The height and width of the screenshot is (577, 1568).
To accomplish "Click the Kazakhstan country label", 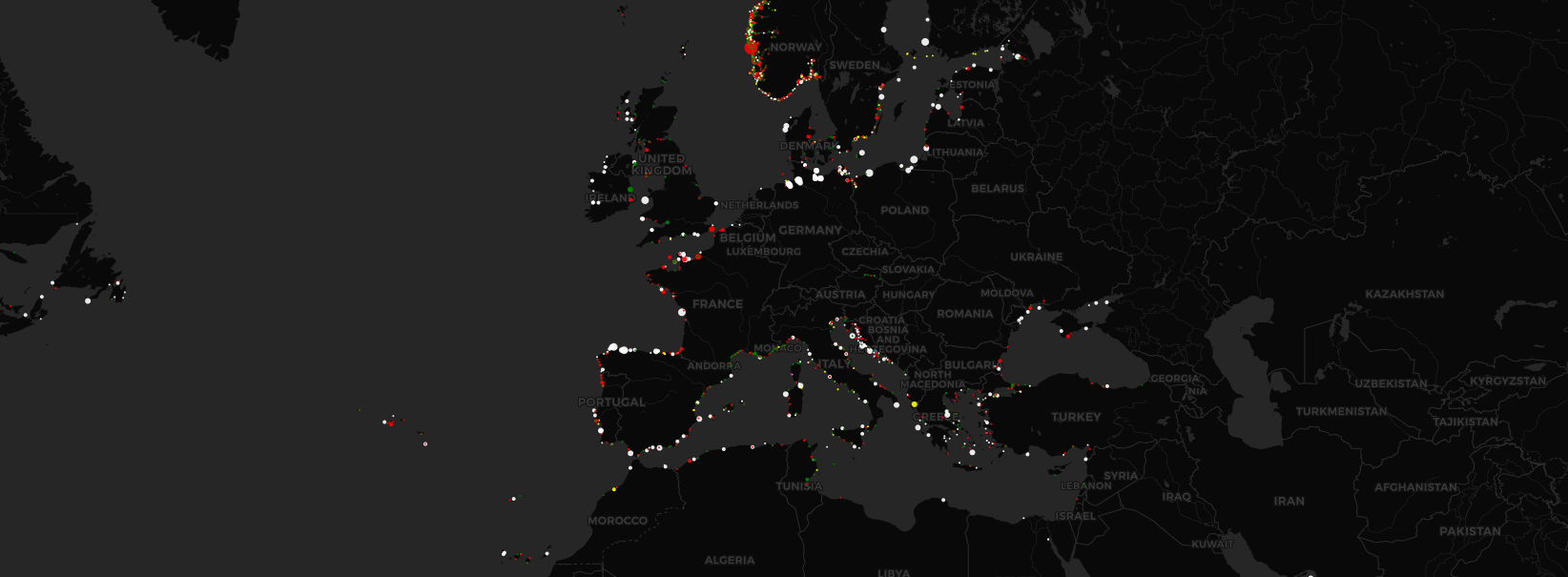I will [1404, 294].
